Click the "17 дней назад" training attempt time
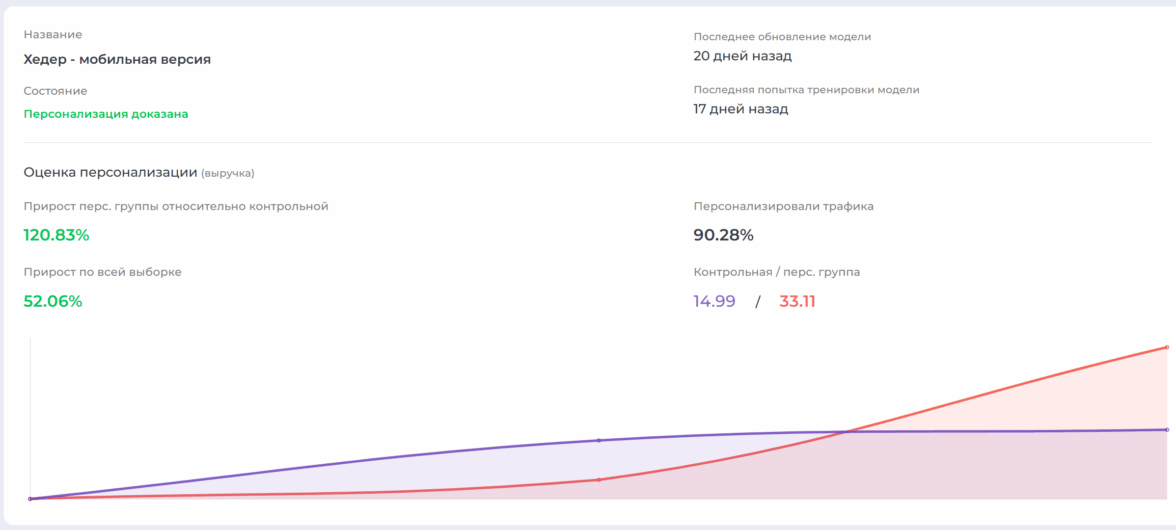Image resolution: width=1176 pixels, height=530 pixels. click(741, 108)
